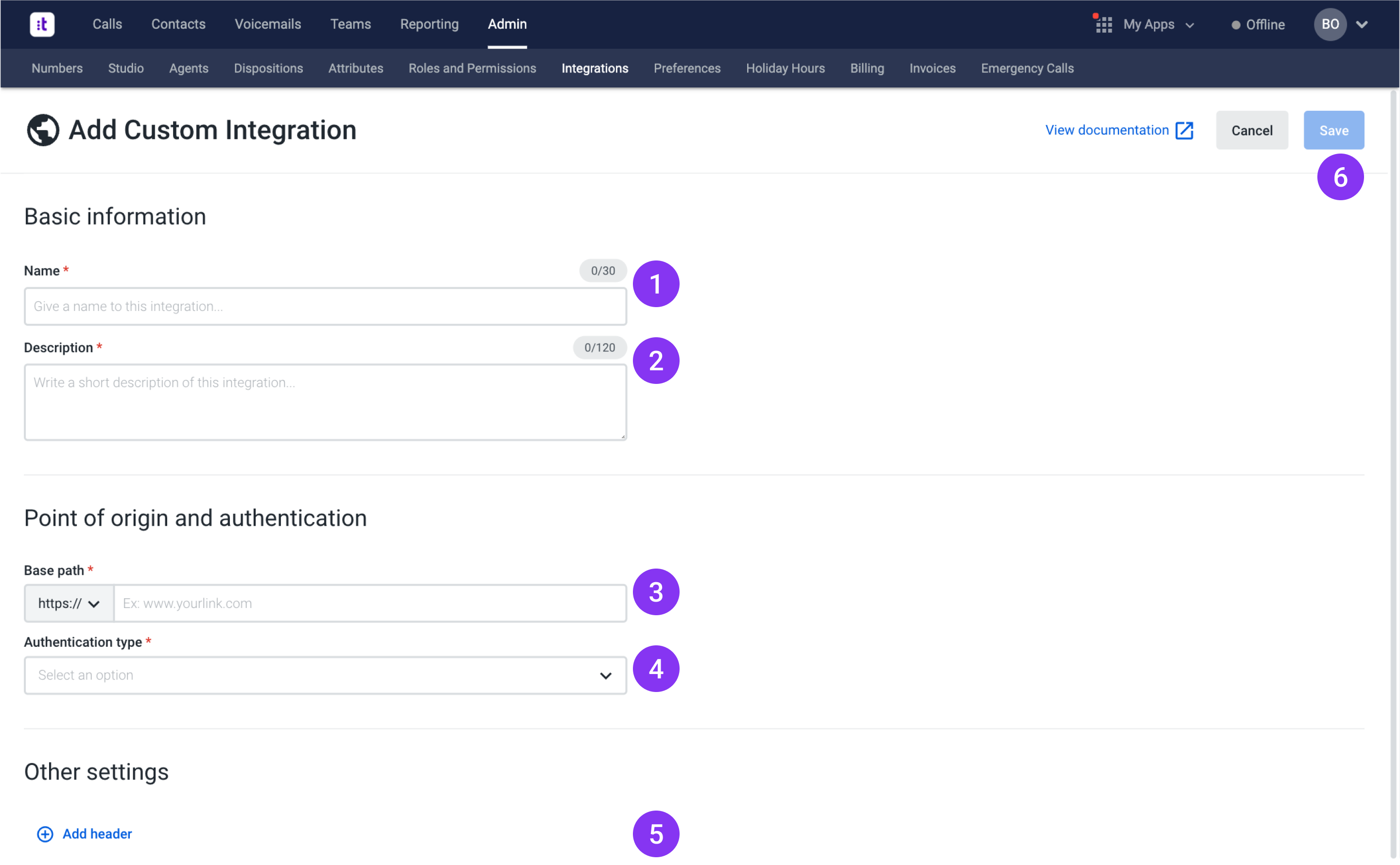
Task: Expand the https:// protocol dropdown
Action: pyautogui.click(x=69, y=603)
